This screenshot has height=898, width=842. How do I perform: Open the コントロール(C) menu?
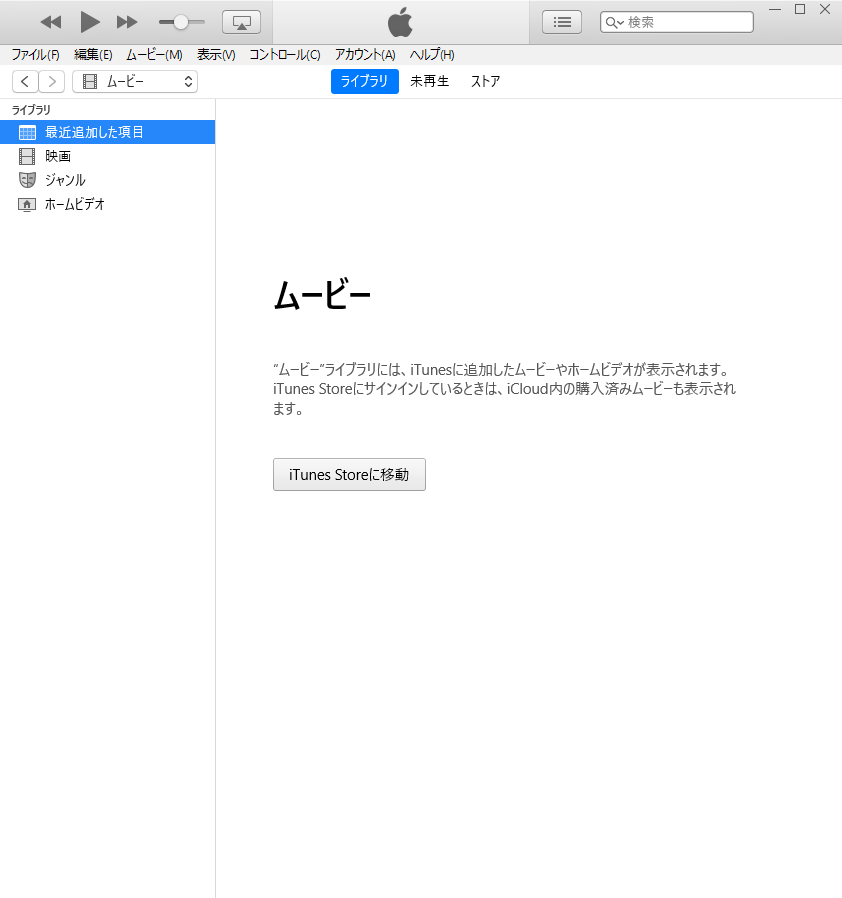pyautogui.click(x=285, y=55)
